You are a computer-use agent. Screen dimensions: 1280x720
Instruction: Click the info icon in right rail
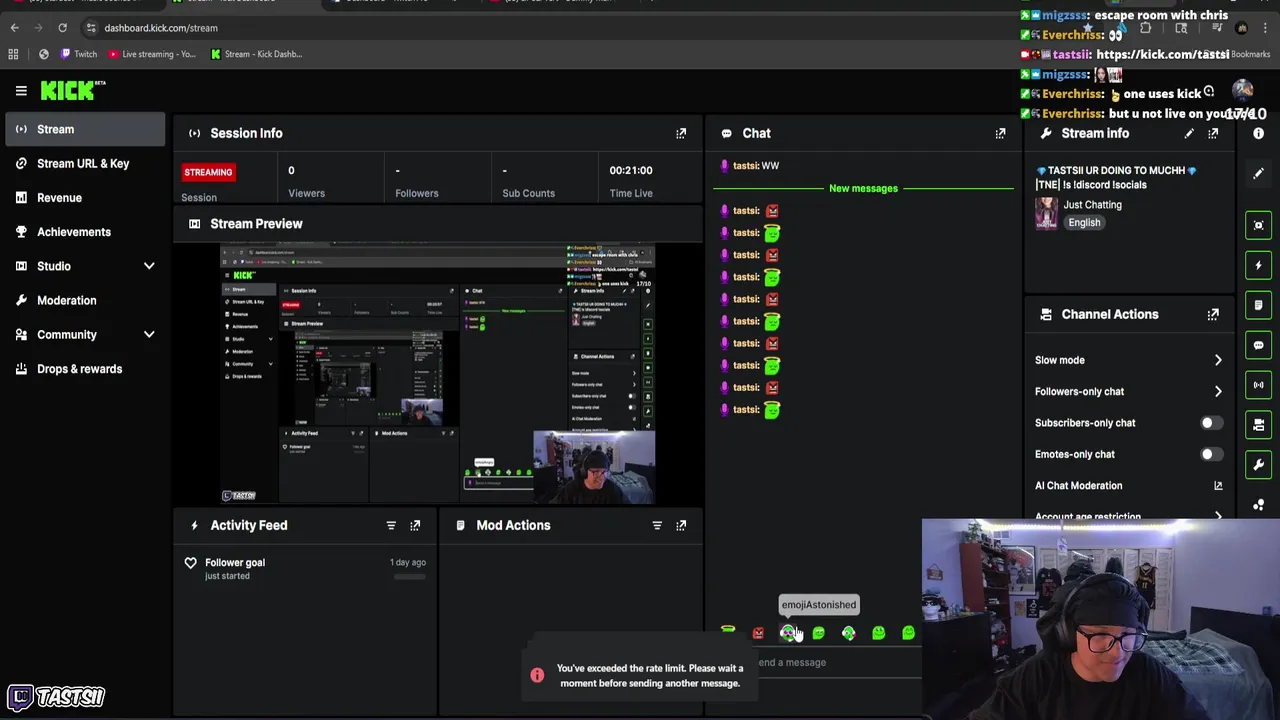click(1259, 133)
